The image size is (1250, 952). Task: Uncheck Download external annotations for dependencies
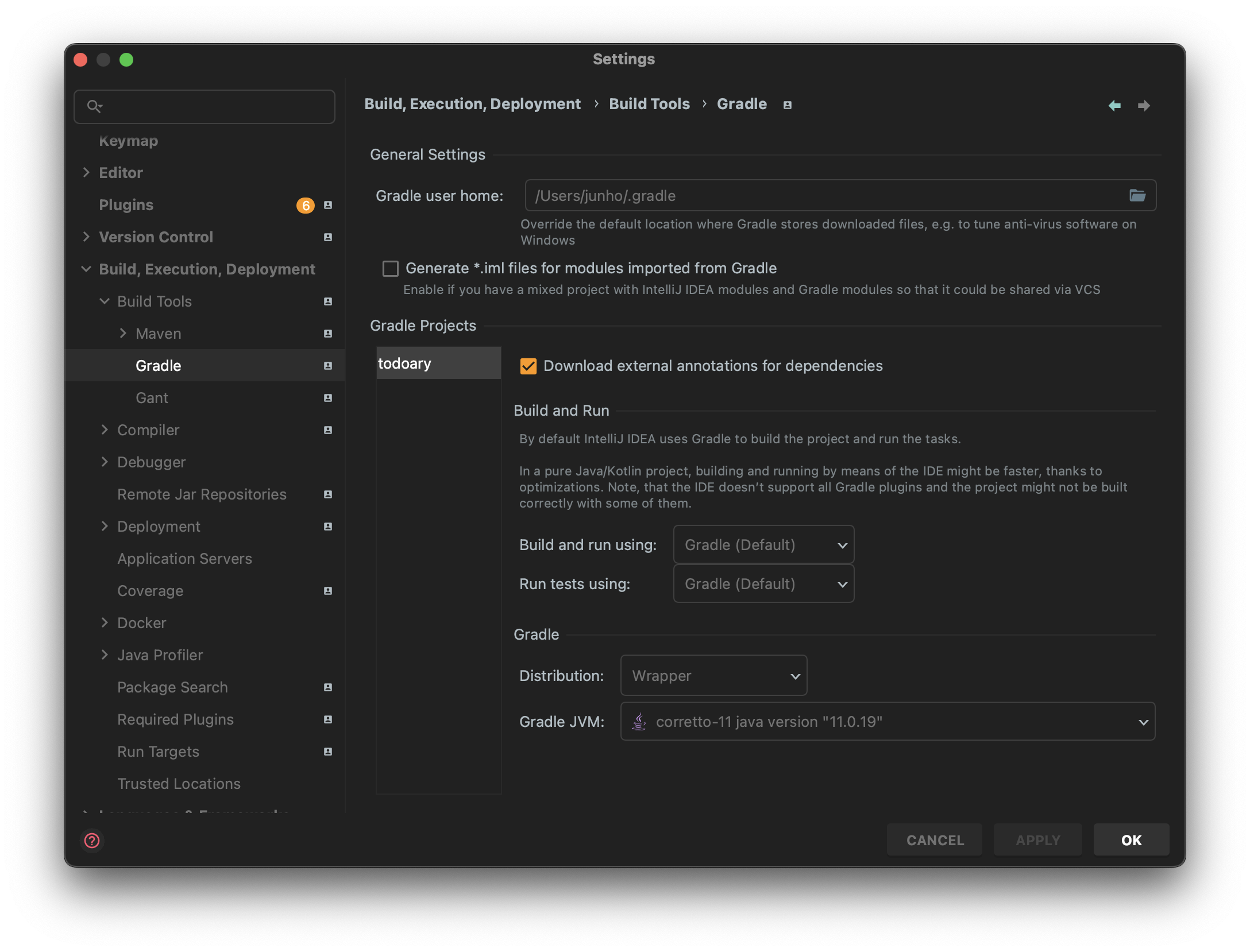[x=528, y=366]
